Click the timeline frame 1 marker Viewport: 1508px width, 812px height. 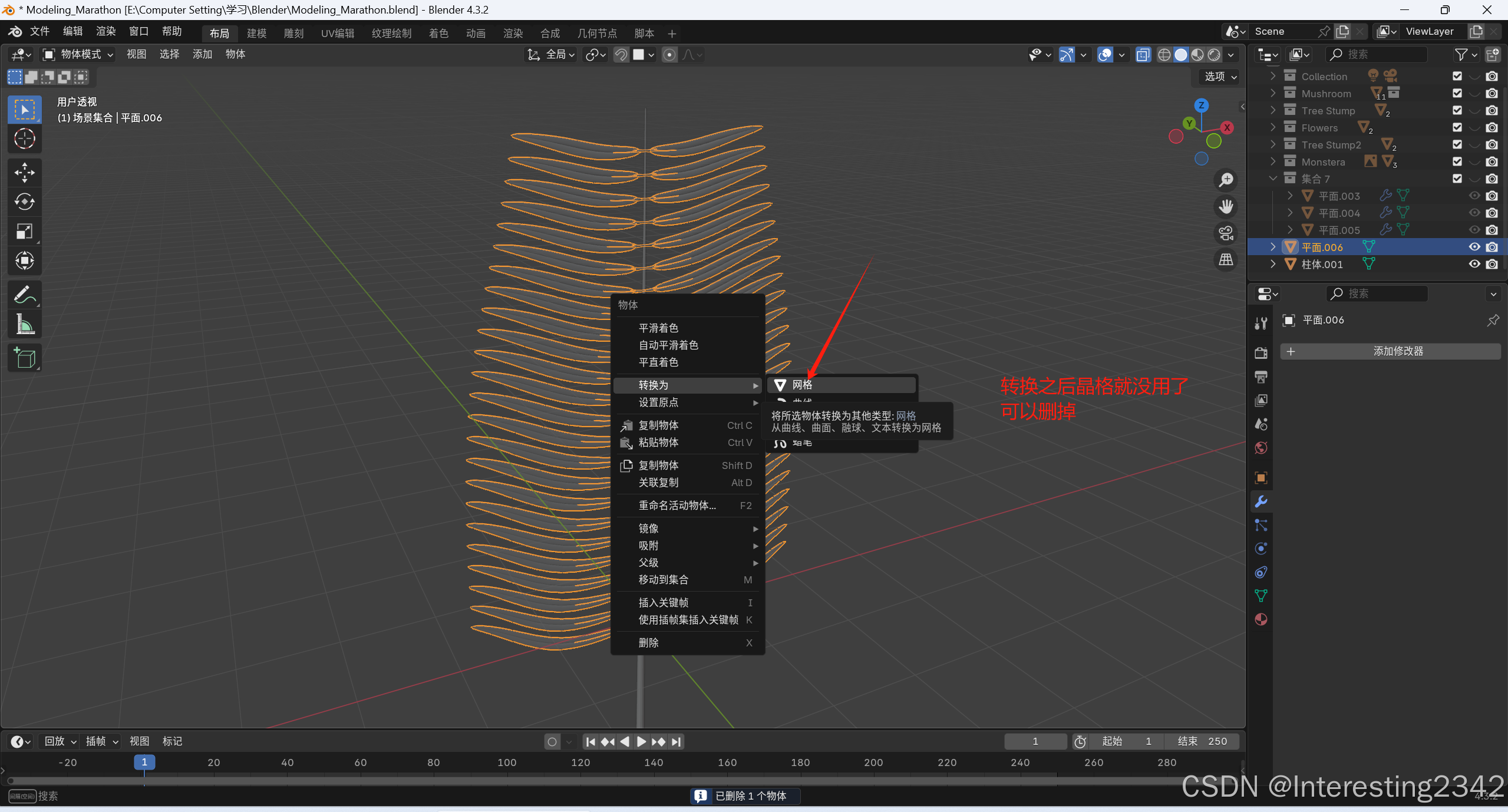(144, 762)
